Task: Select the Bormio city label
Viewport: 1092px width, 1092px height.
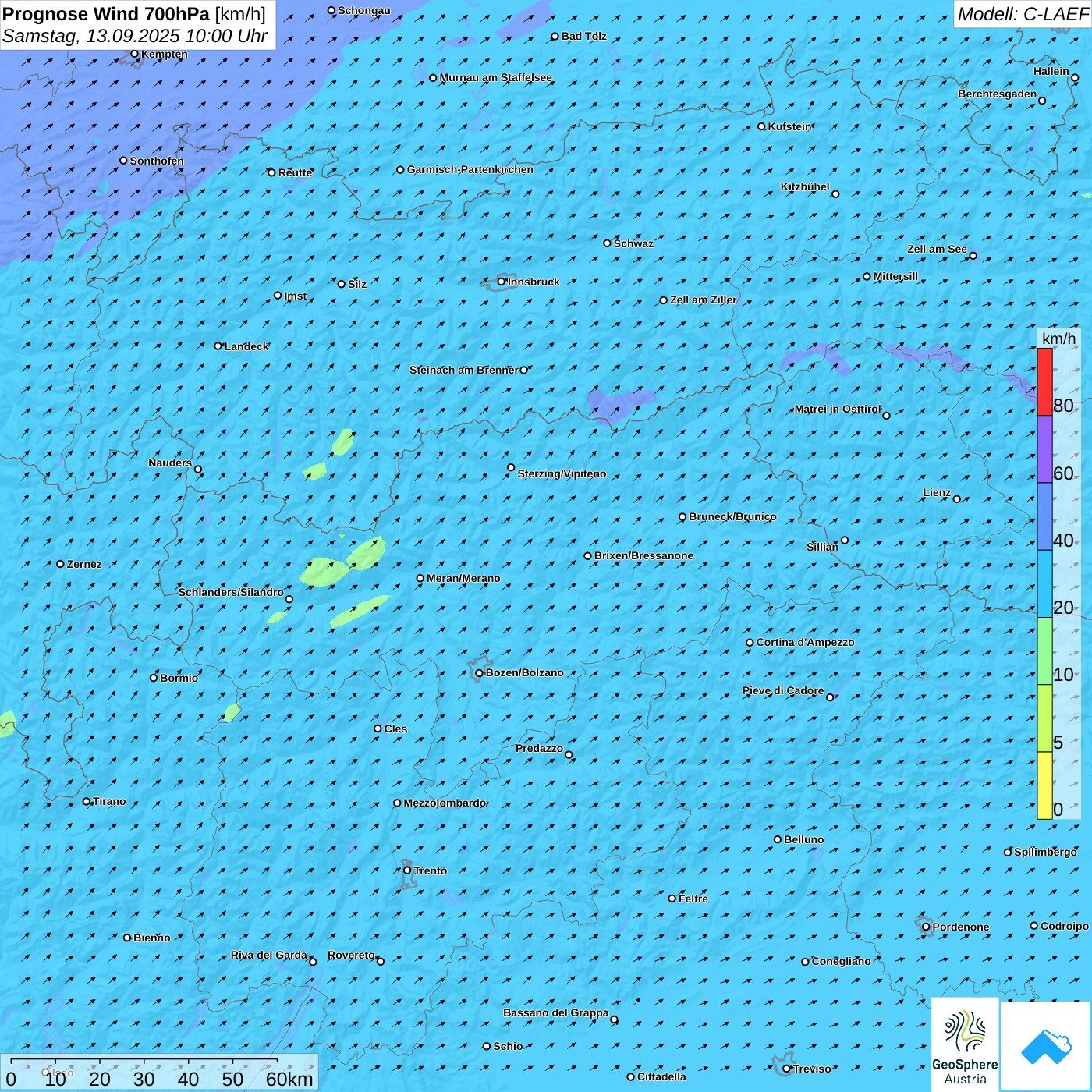Action: (179, 678)
